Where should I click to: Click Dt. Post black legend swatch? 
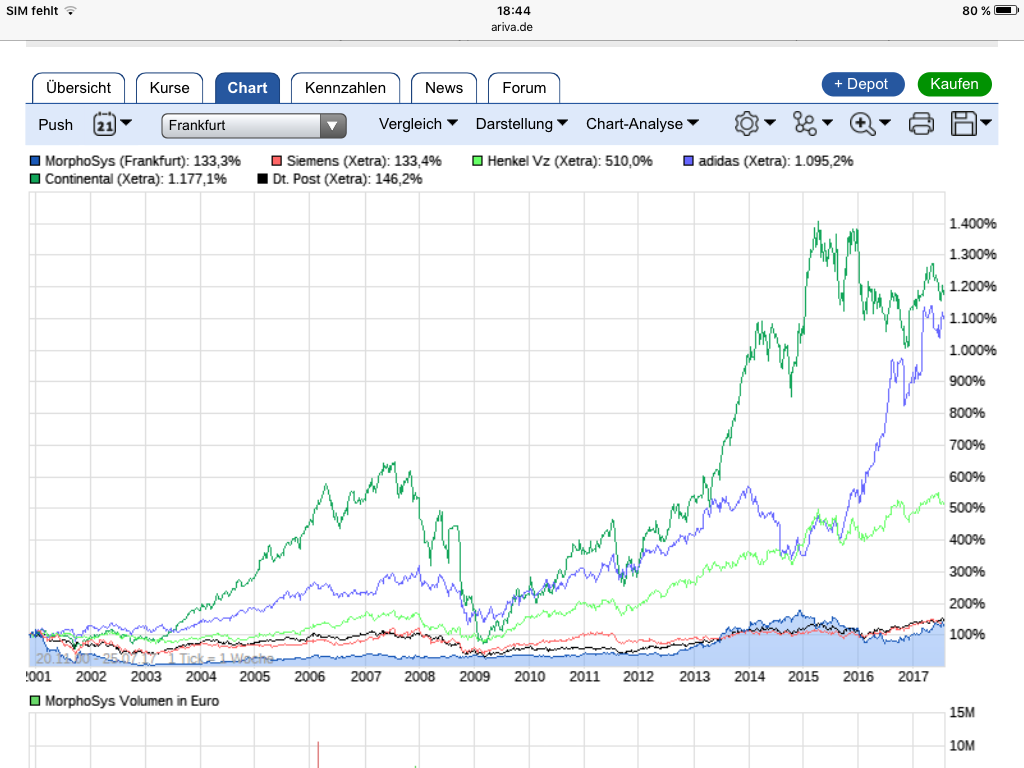click(263, 179)
